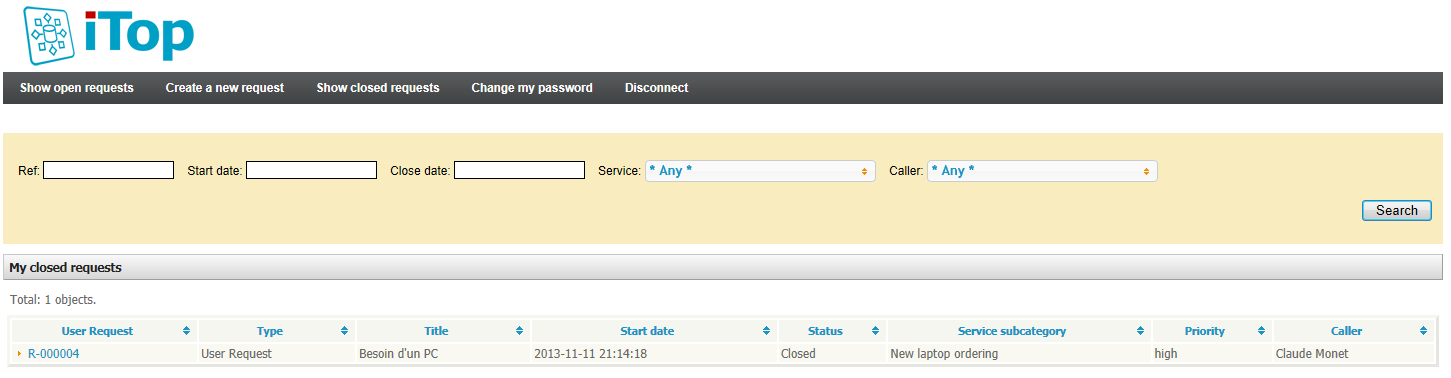Open Change my password page

[532, 88]
